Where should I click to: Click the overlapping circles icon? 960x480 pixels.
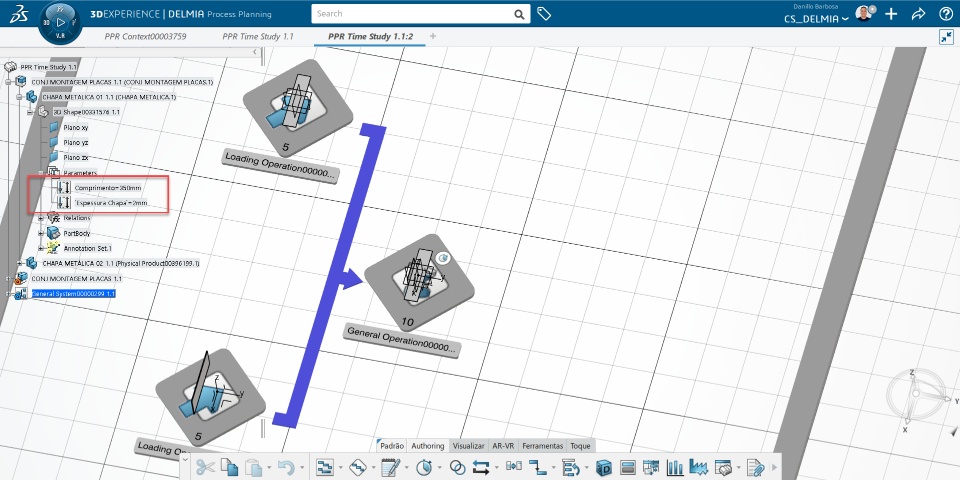(x=457, y=468)
